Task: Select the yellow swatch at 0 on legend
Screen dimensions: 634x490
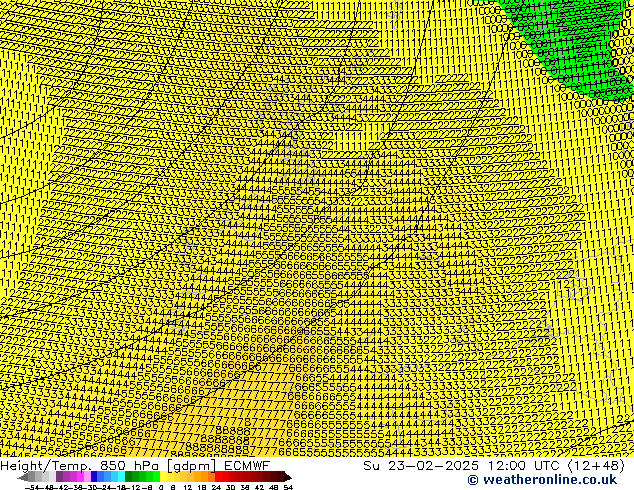Action: (x=163, y=477)
